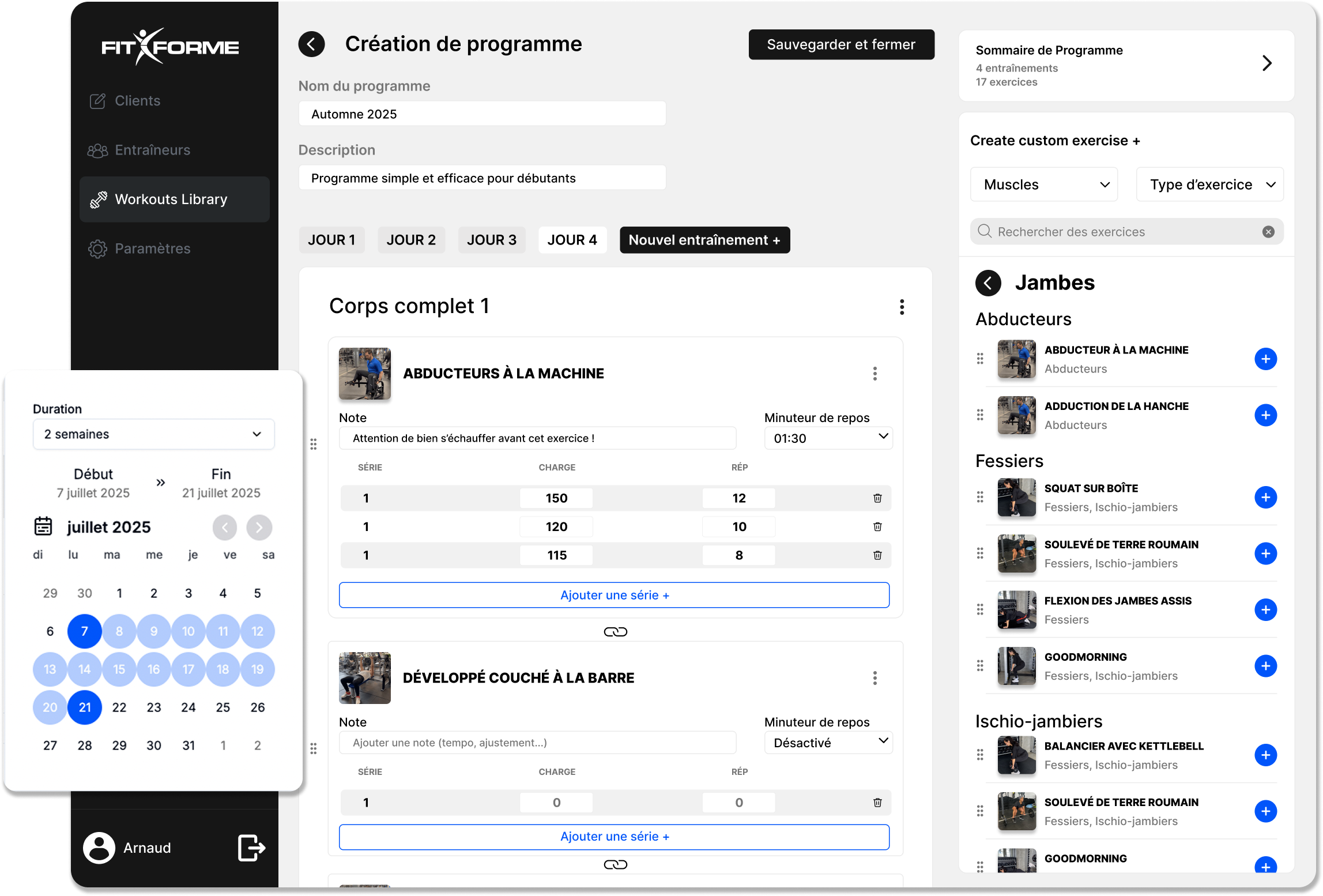Click the logout icon next to Arnaud
Image resolution: width=1323 pixels, height=896 pixels.
tap(251, 848)
